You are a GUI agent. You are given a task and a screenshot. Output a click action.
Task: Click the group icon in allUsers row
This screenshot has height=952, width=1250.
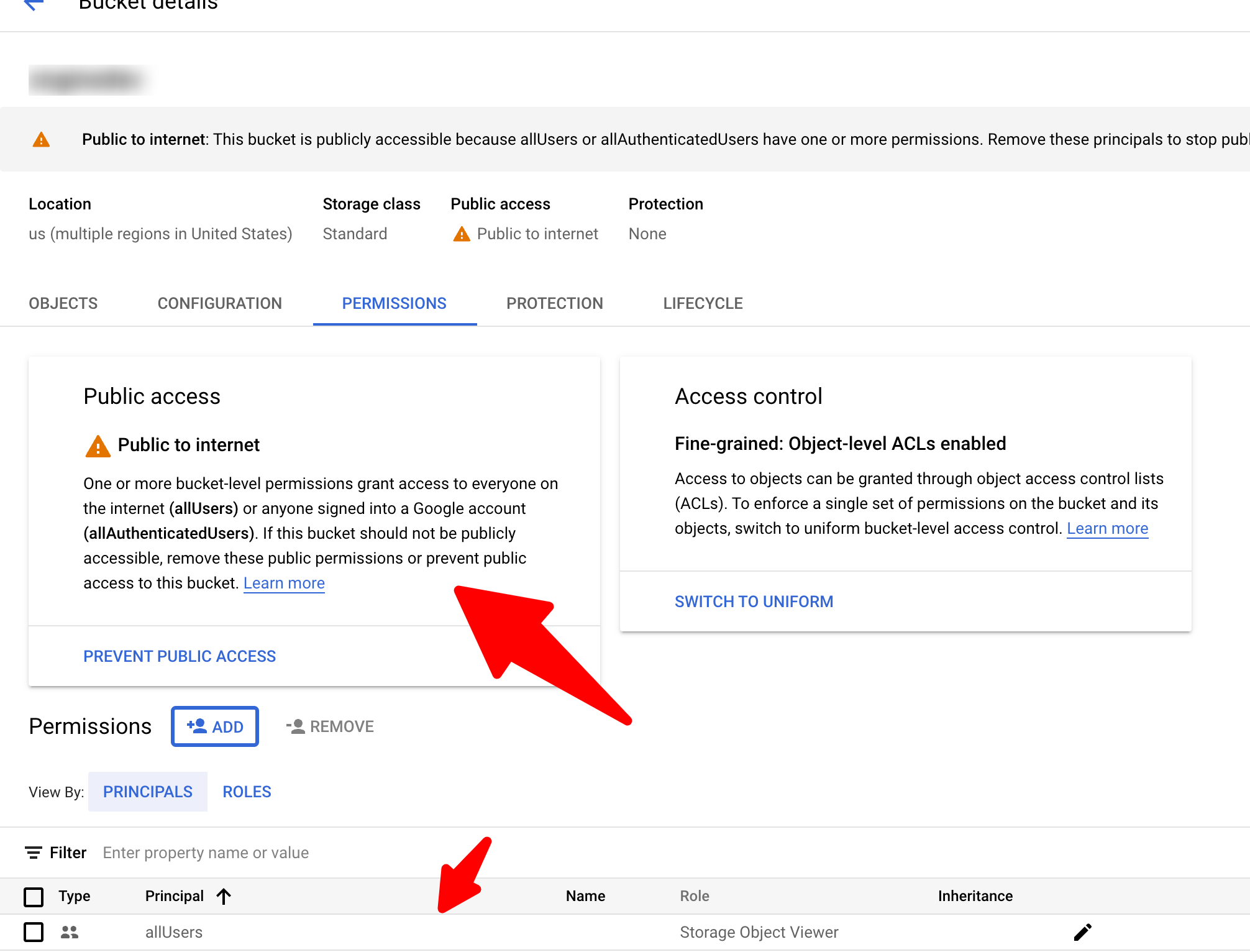tap(70, 932)
